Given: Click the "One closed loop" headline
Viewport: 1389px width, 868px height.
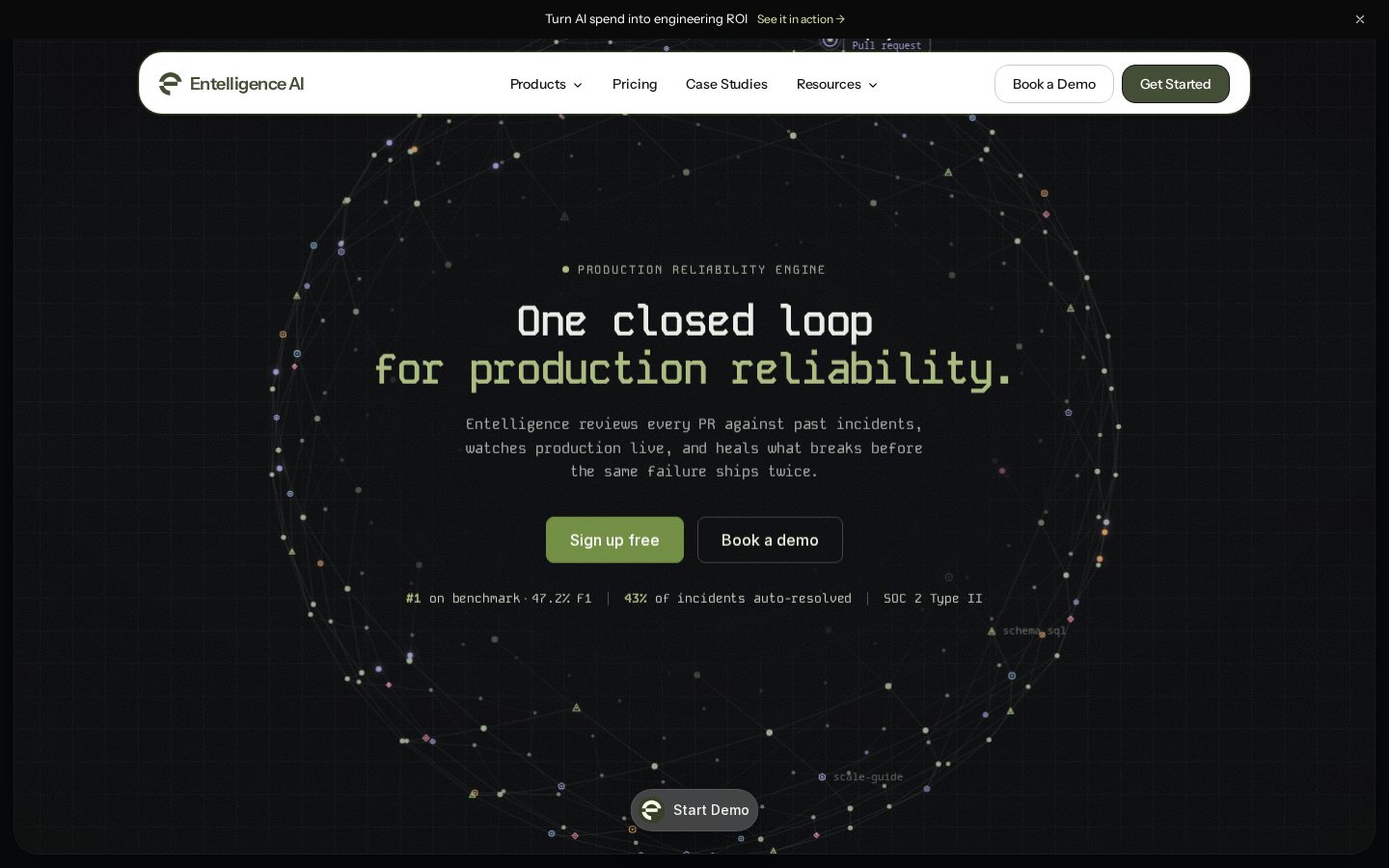Looking at the screenshot, I should coord(694,321).
